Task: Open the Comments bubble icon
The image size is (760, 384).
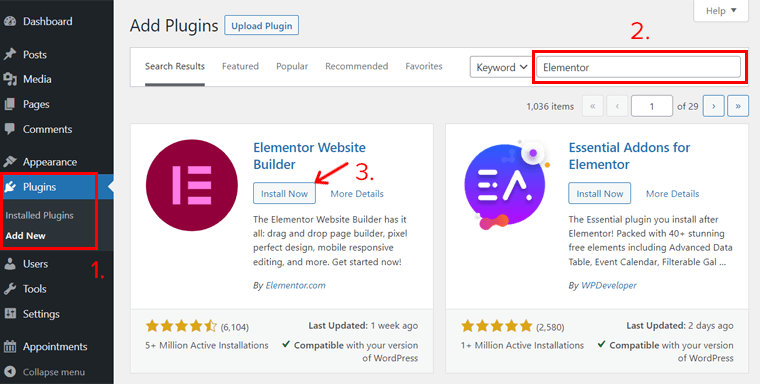Action: click(x=10, y=129)
